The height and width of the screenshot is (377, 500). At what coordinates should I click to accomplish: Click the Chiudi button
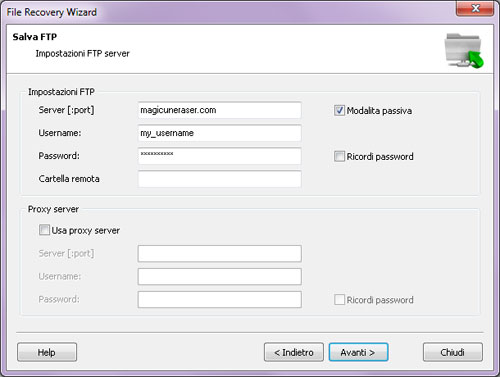point(453,352)
